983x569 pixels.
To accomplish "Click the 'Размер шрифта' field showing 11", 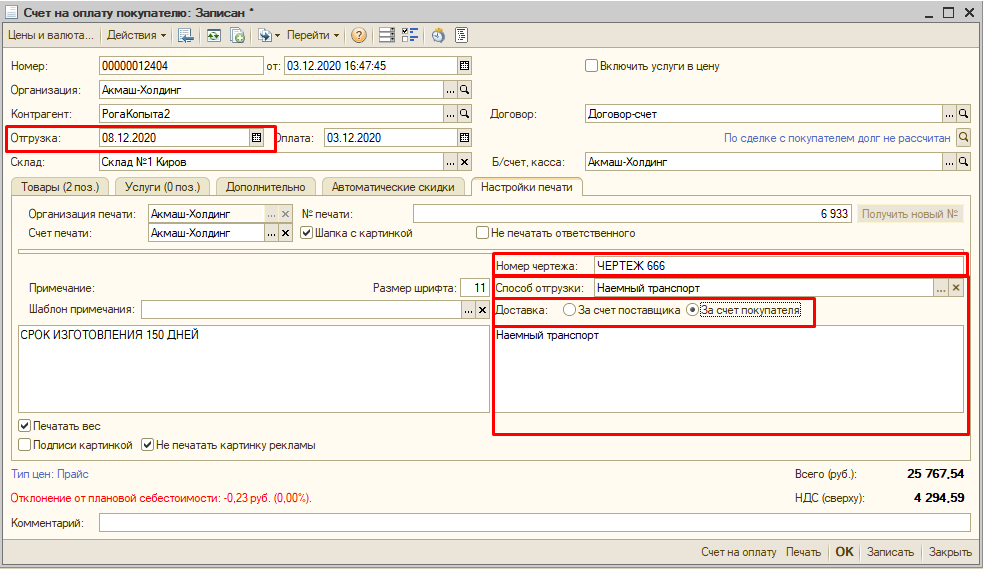I will 475,288.
